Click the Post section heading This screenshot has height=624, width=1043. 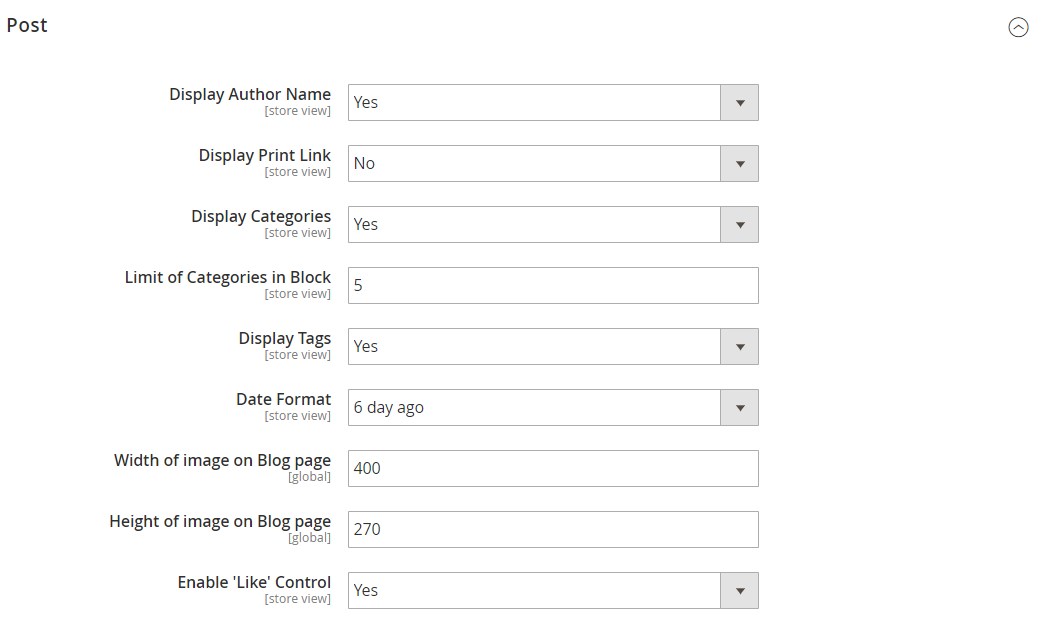(x=27, y=25)
